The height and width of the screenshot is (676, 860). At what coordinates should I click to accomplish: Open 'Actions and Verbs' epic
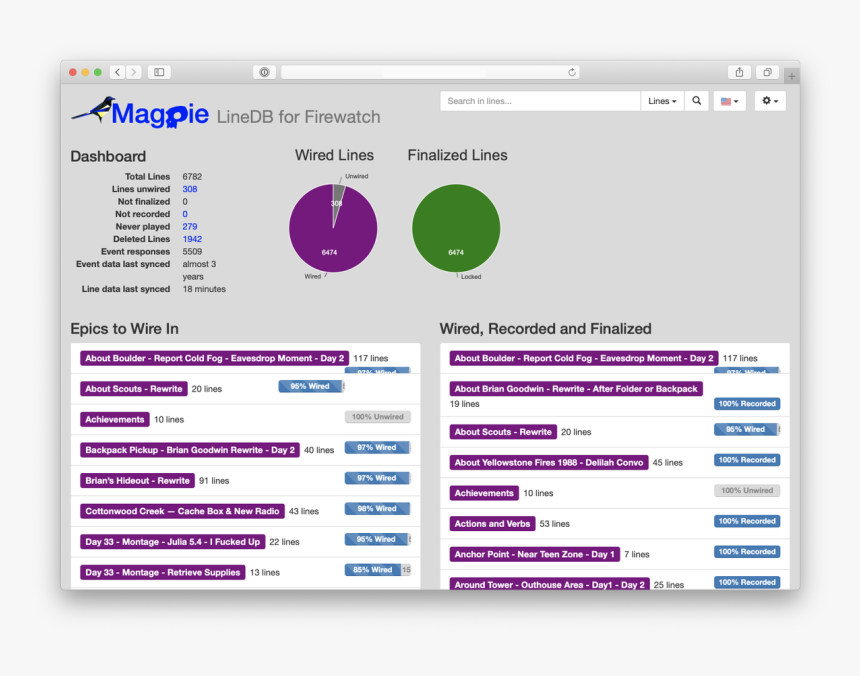click(x=493, y=524)
